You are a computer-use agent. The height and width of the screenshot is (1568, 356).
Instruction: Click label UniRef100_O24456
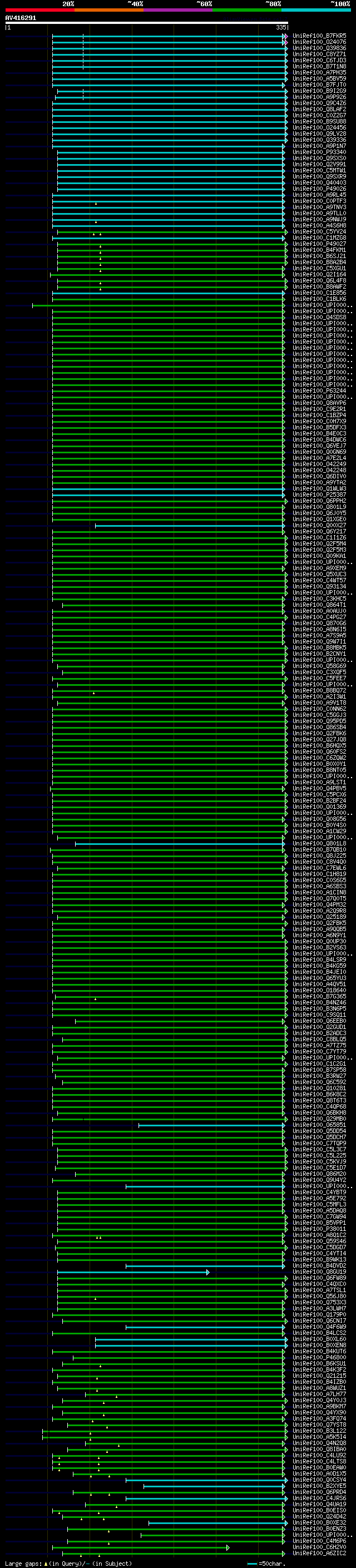[x=319, y=127]
